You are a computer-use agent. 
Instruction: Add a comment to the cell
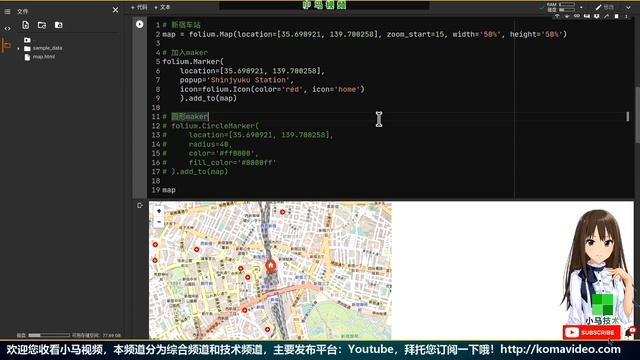pyautogui.click(x=587, y=16)
